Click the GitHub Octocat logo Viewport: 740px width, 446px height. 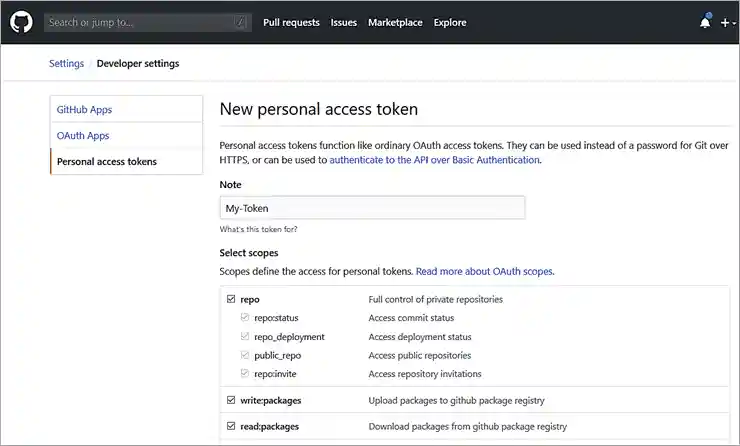point(22,22)
